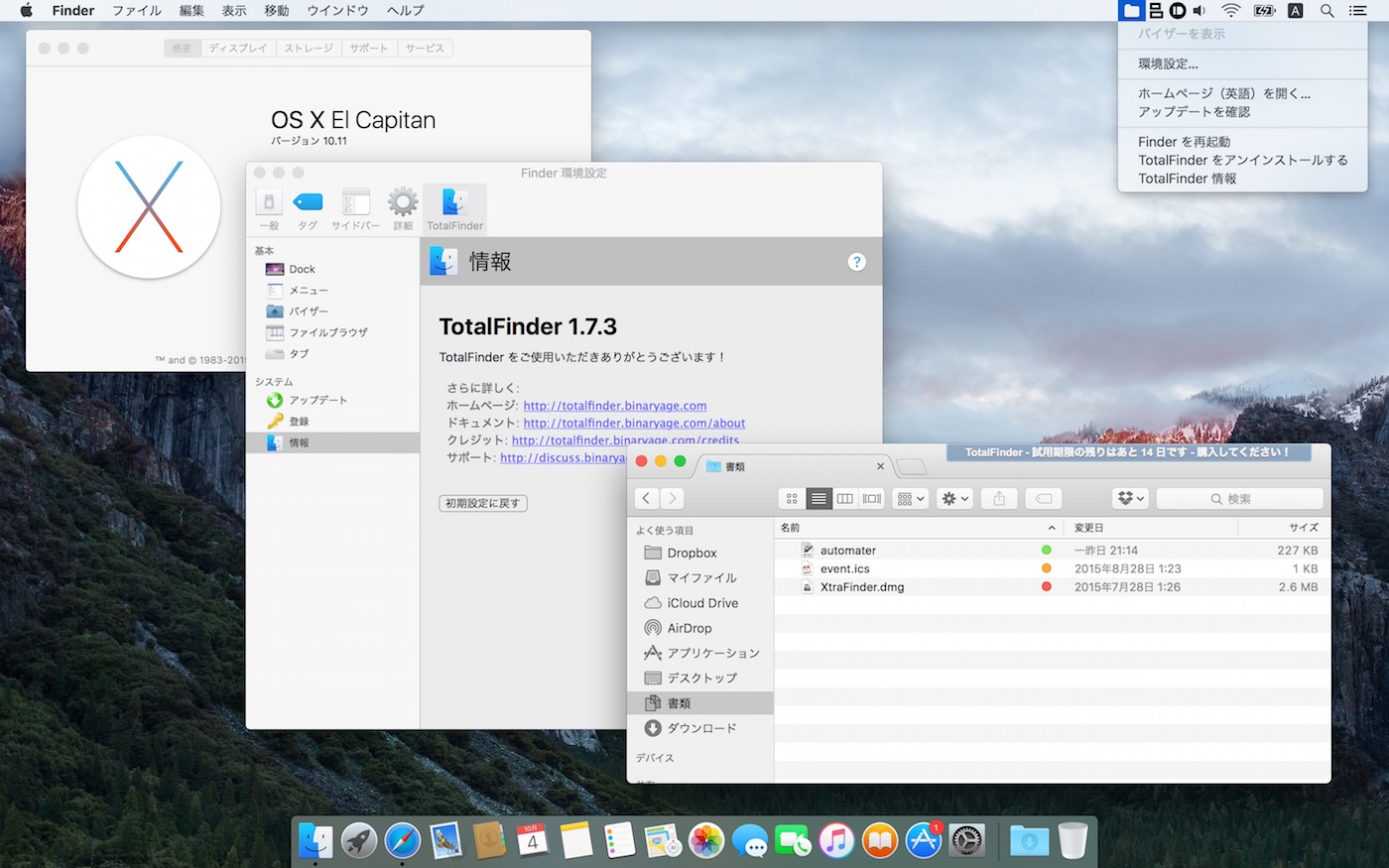Open the タグ pane in Finder preferences
The width and height of the screenshot is (1389, 868).
308,208
